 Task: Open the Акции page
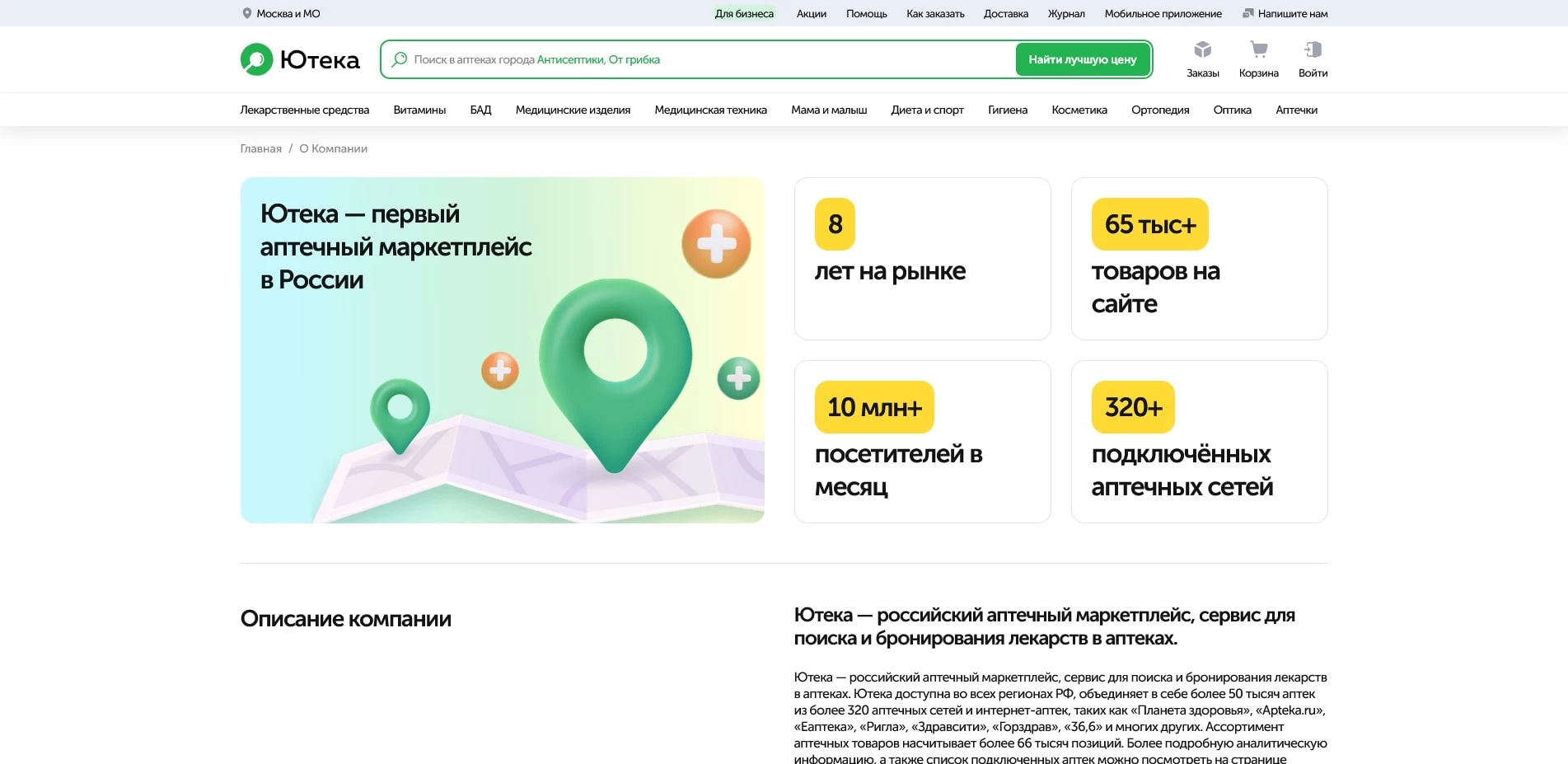click(810, 13)
